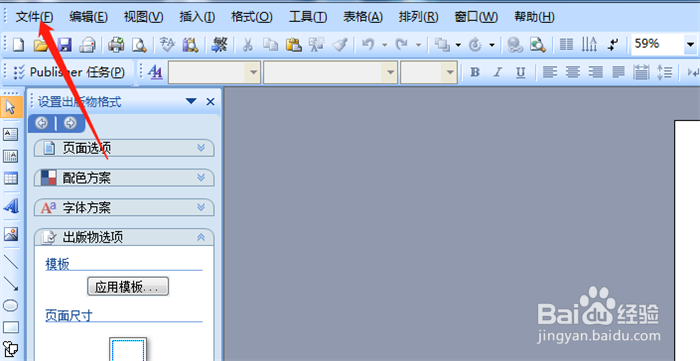Select the Oval shape tool
Image resolution: width=700 pixels, height=361 pixels.
(11, 305)
